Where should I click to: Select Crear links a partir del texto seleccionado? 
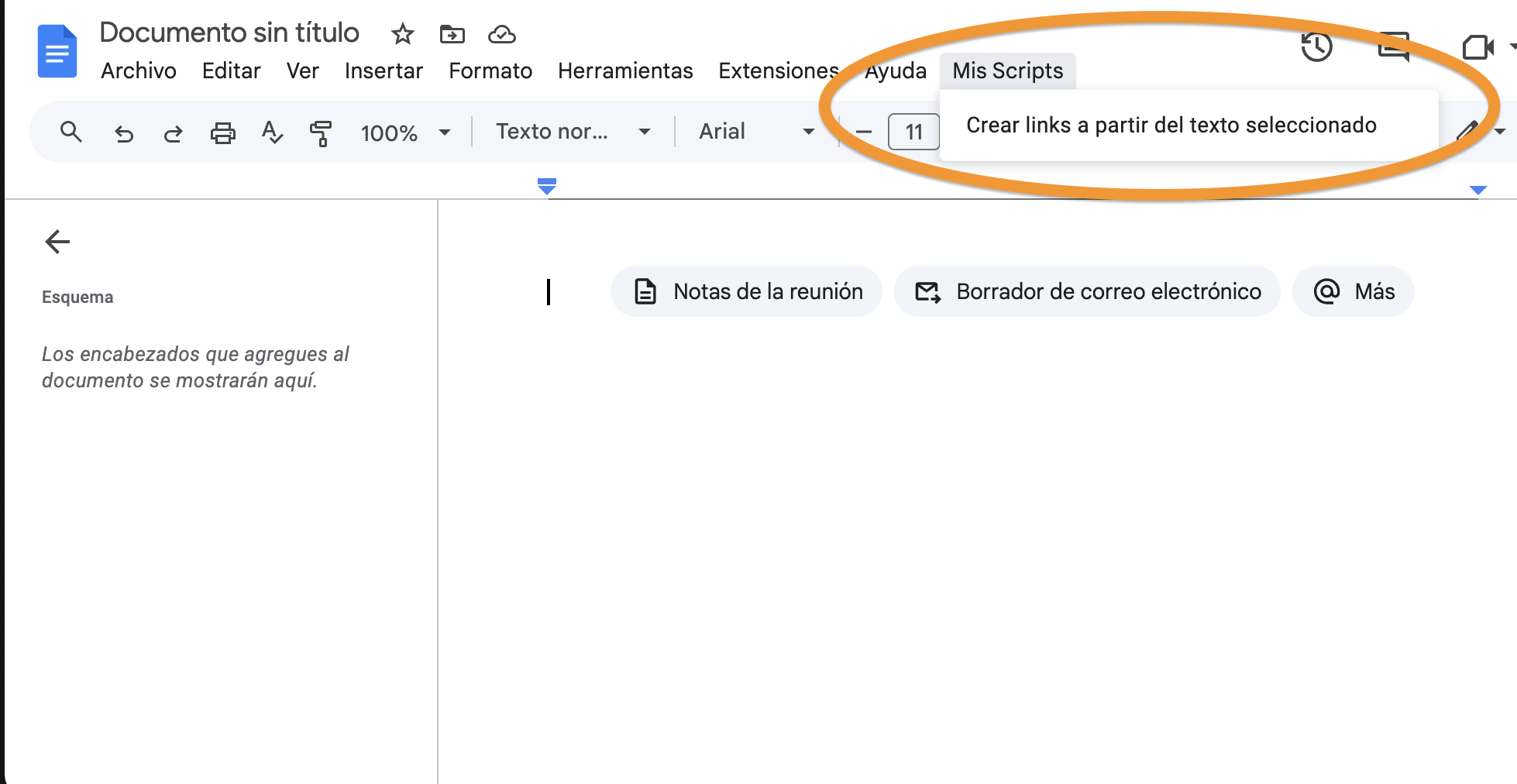coord(1188,126)
